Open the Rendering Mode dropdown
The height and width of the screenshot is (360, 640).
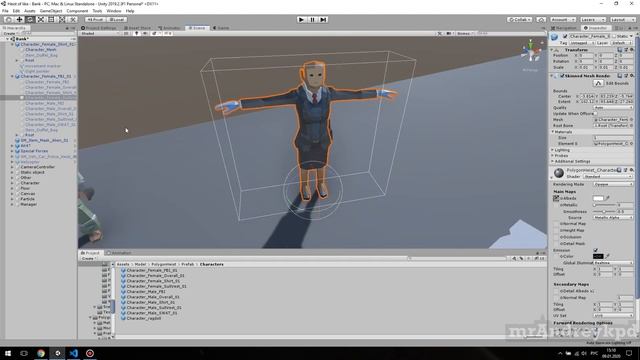point(613,184)
